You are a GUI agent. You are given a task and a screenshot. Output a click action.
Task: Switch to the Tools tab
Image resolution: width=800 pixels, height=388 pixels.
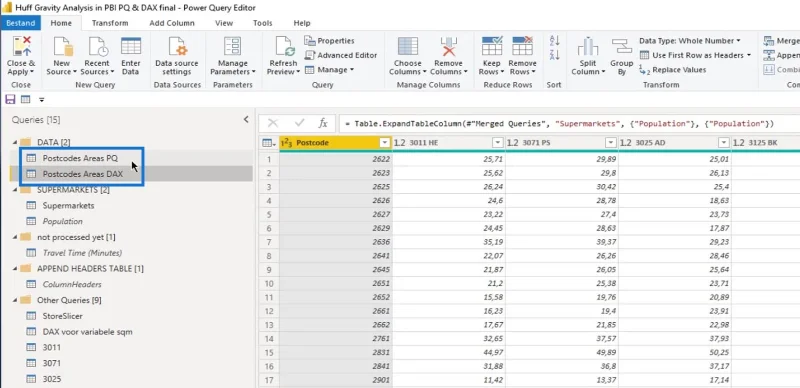(262, 23)
